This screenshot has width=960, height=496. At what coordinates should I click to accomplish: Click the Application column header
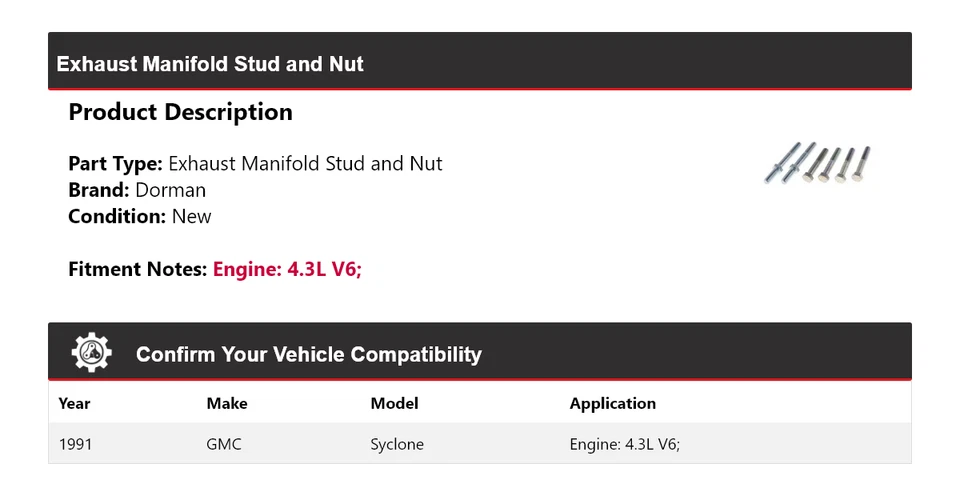click(x=612, y=404)
